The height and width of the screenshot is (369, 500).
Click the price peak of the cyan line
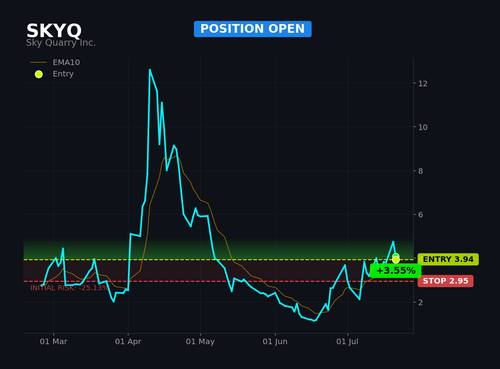click(x=150, y=70)
